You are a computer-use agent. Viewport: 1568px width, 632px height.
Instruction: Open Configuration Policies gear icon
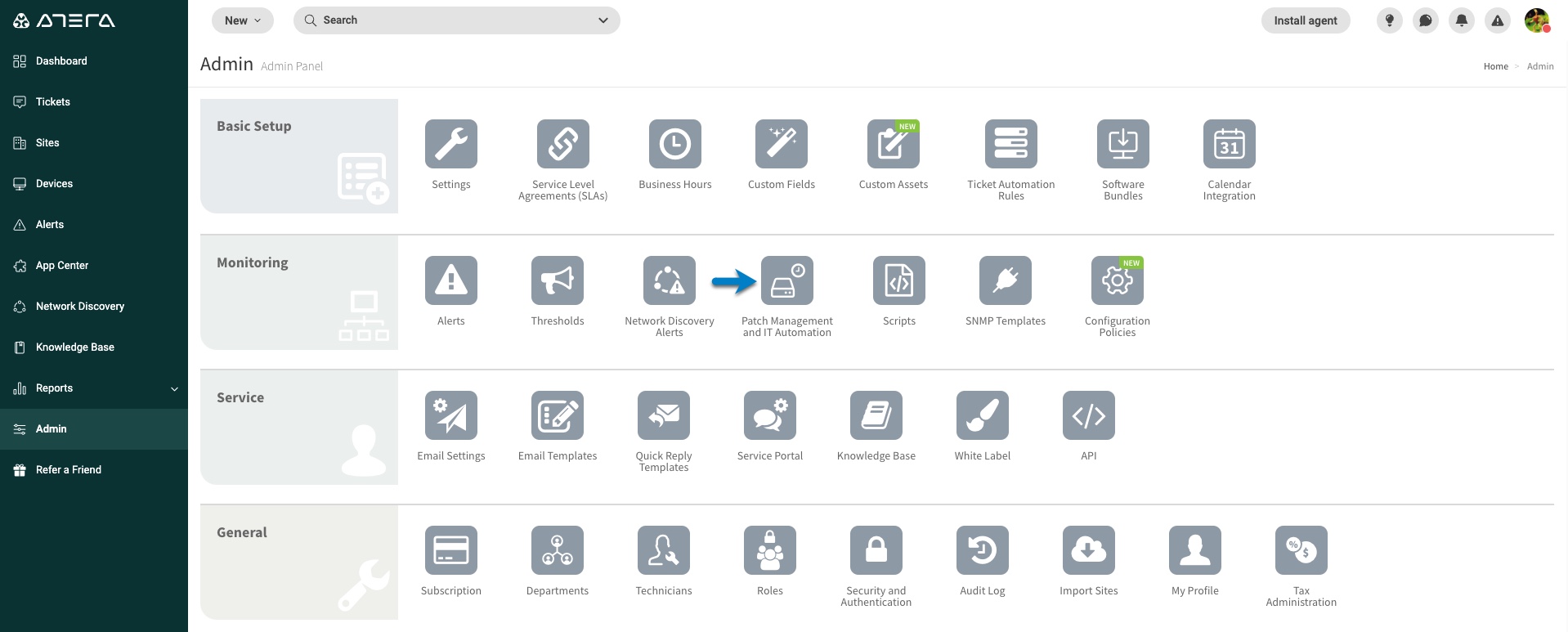[x=1118, y=280]
